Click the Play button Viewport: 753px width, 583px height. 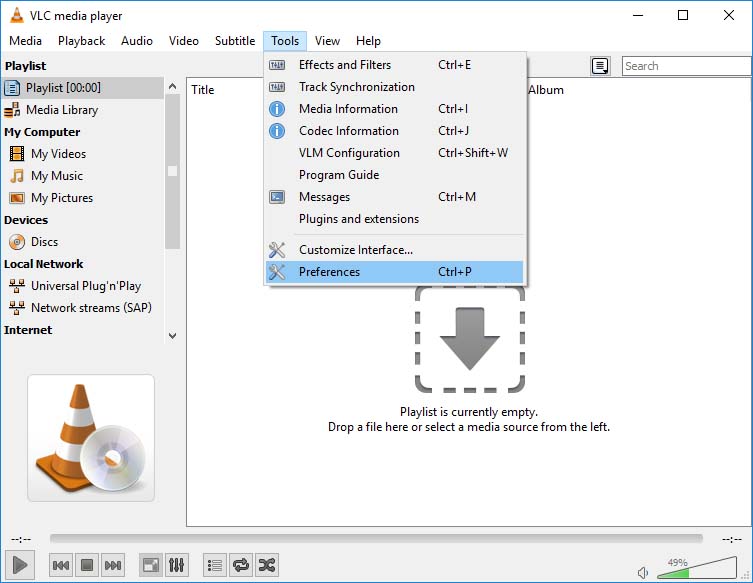click(x=20, y=565)
